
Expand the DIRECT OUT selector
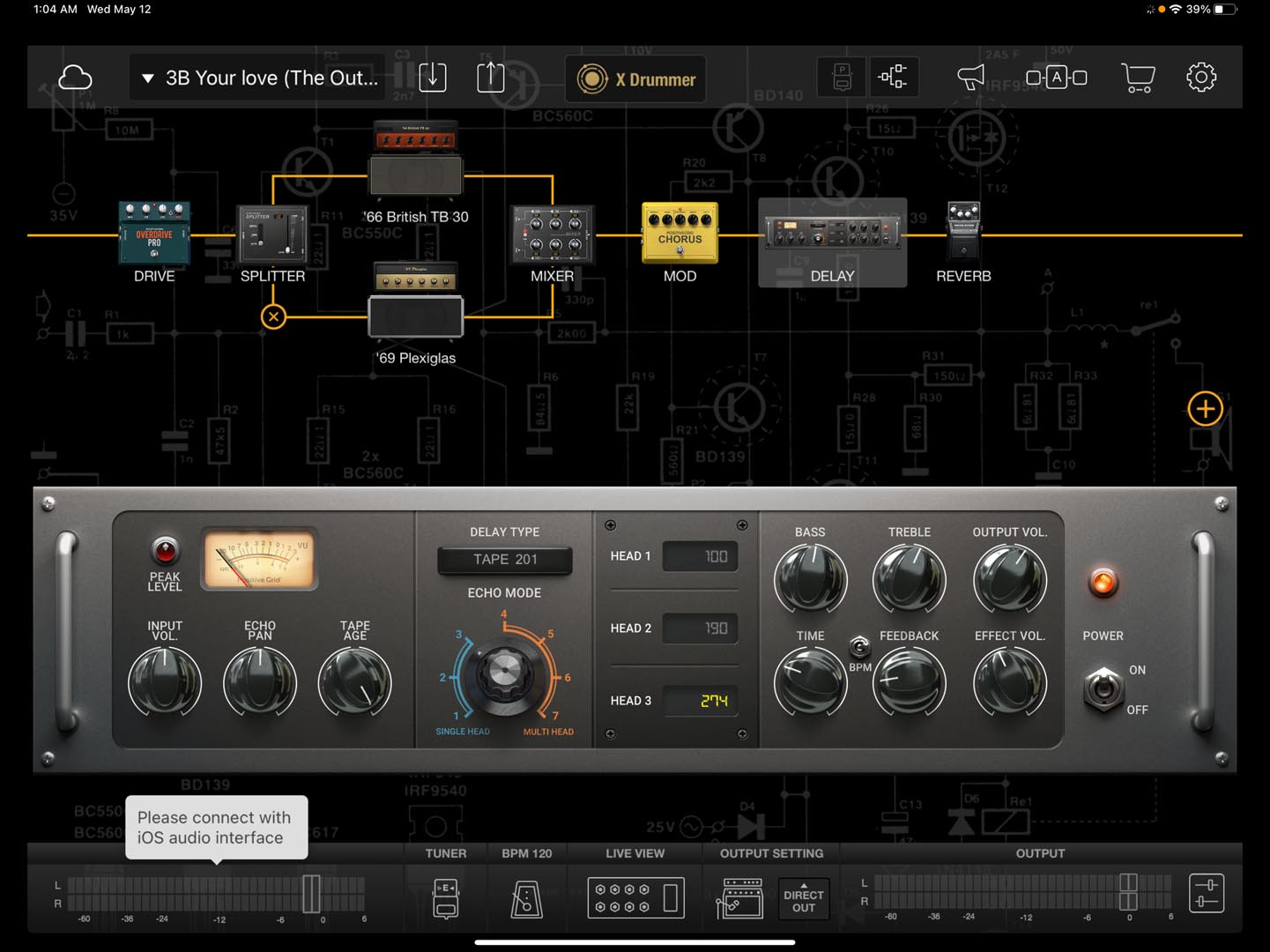804,898
